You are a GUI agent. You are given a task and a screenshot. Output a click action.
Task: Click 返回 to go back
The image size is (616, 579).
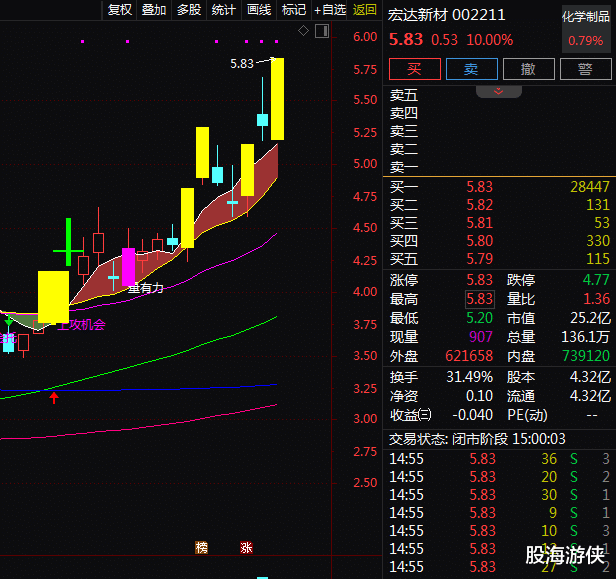(x=365, y=9)
